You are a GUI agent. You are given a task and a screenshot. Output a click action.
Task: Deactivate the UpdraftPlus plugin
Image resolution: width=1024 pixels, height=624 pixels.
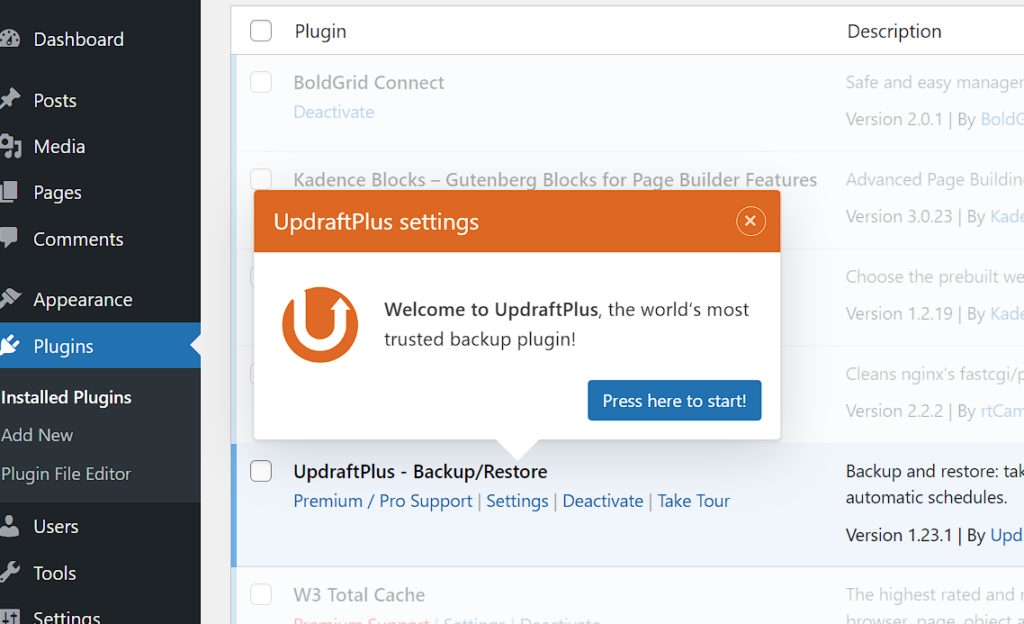[603, 501]
